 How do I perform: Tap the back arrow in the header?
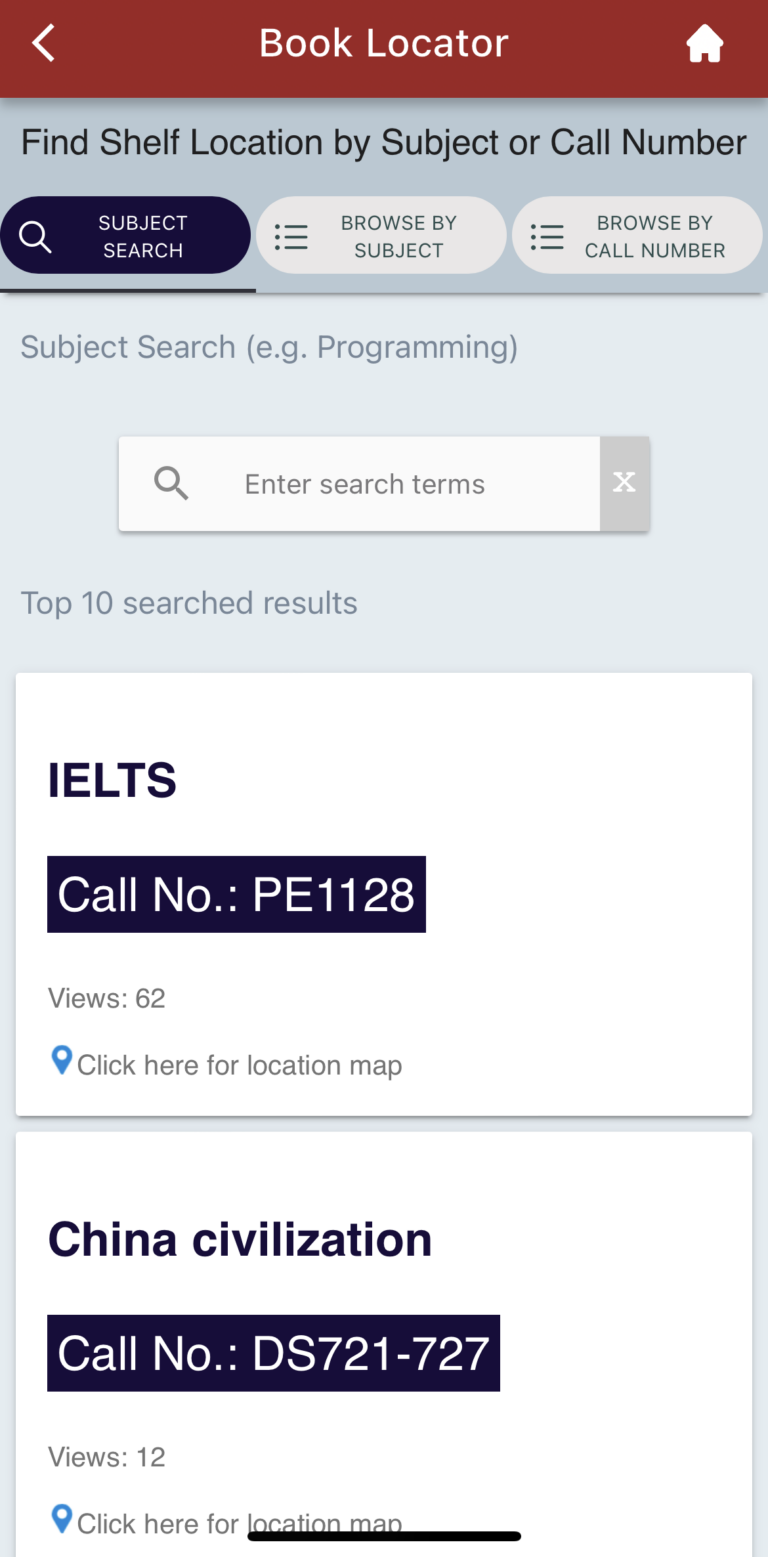[x=42, y=43]
